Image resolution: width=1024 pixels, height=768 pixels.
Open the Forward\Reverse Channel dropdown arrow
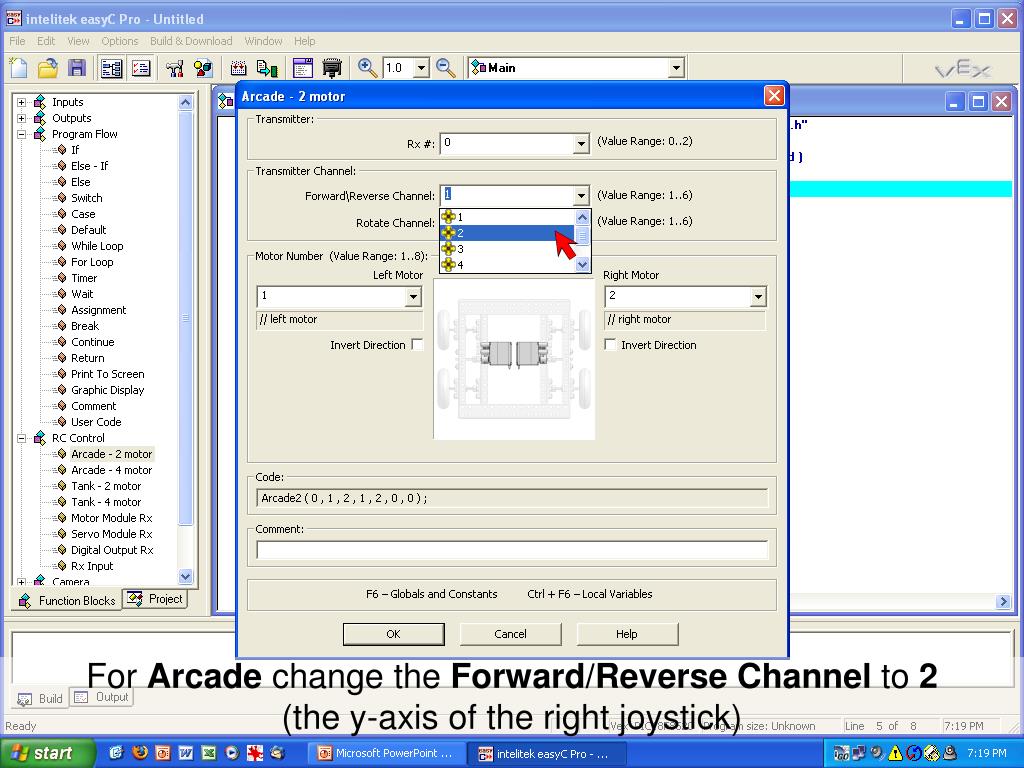coord(581,195)
